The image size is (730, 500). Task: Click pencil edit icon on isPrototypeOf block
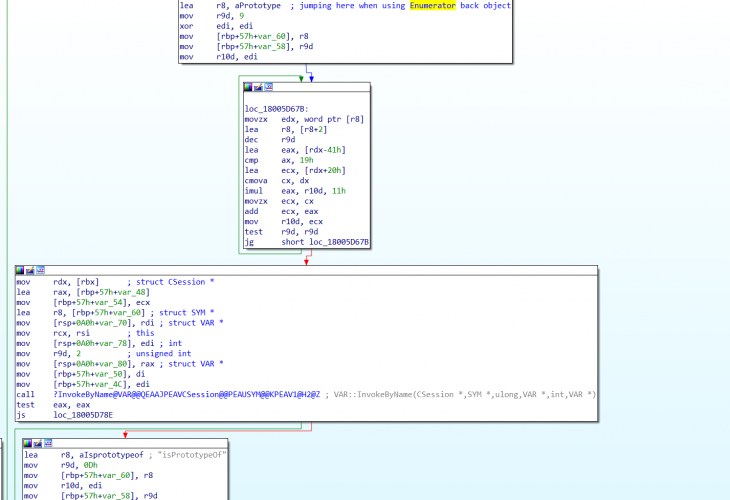(36, 442)
